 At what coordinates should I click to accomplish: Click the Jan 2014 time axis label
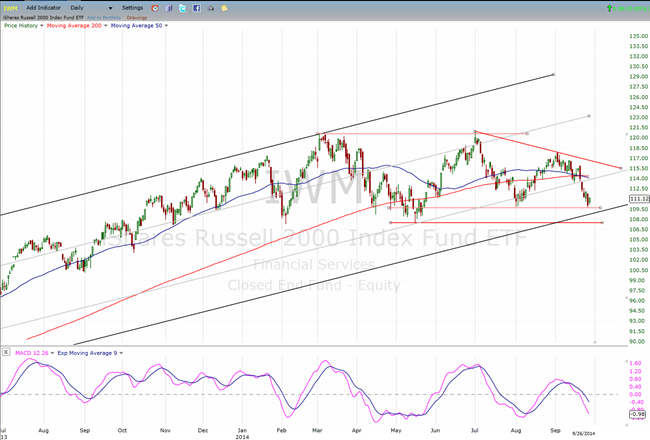tap(243, 433)
